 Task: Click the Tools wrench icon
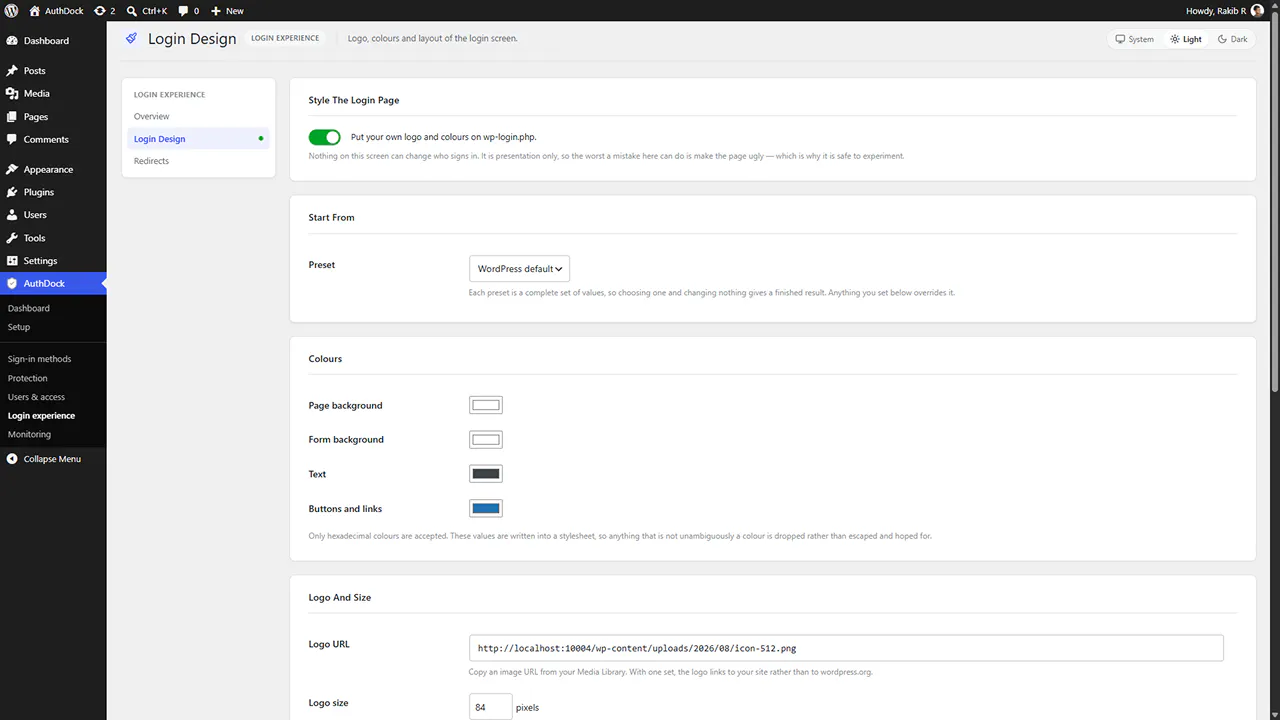click(12, 238)
